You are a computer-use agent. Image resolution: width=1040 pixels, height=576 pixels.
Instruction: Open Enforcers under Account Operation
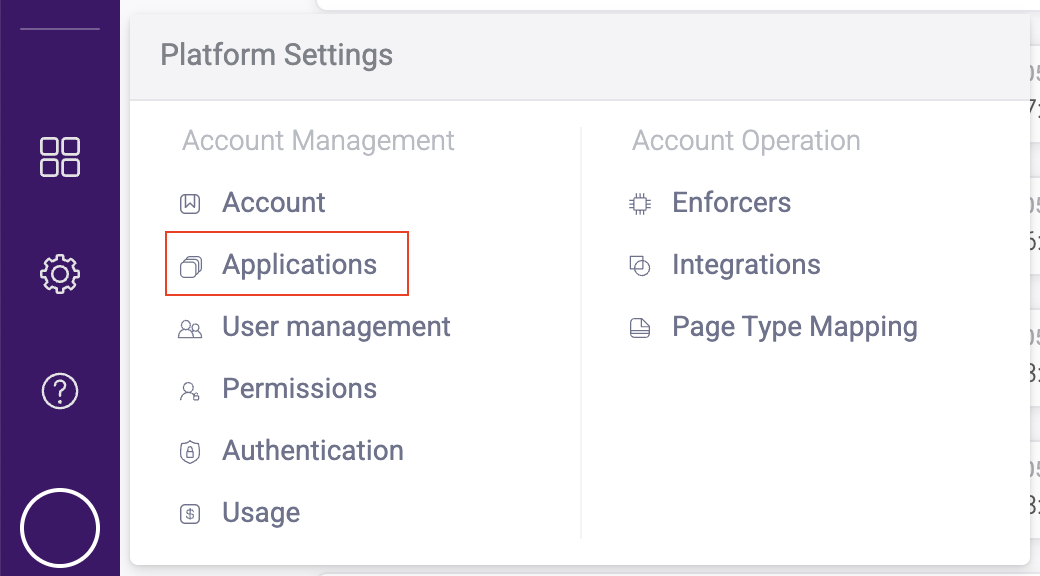coord(731,203)
